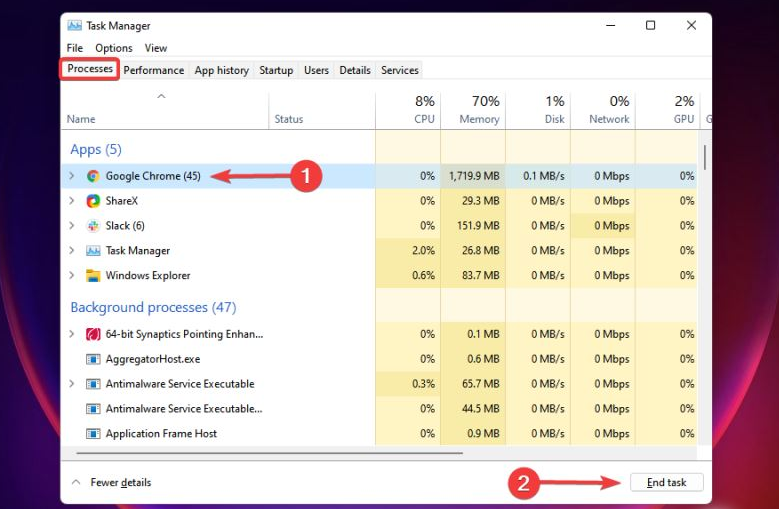Collapse view using Fewer details chevron

(x=76, y=482)
